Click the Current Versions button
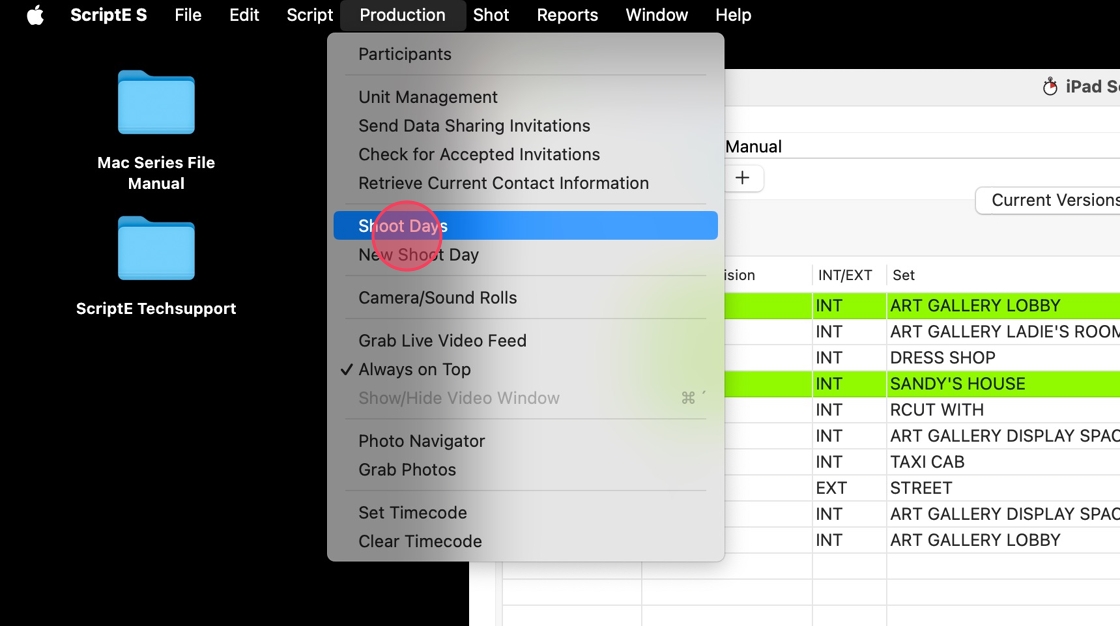1120x626 pixels. tap(1052, 200)
